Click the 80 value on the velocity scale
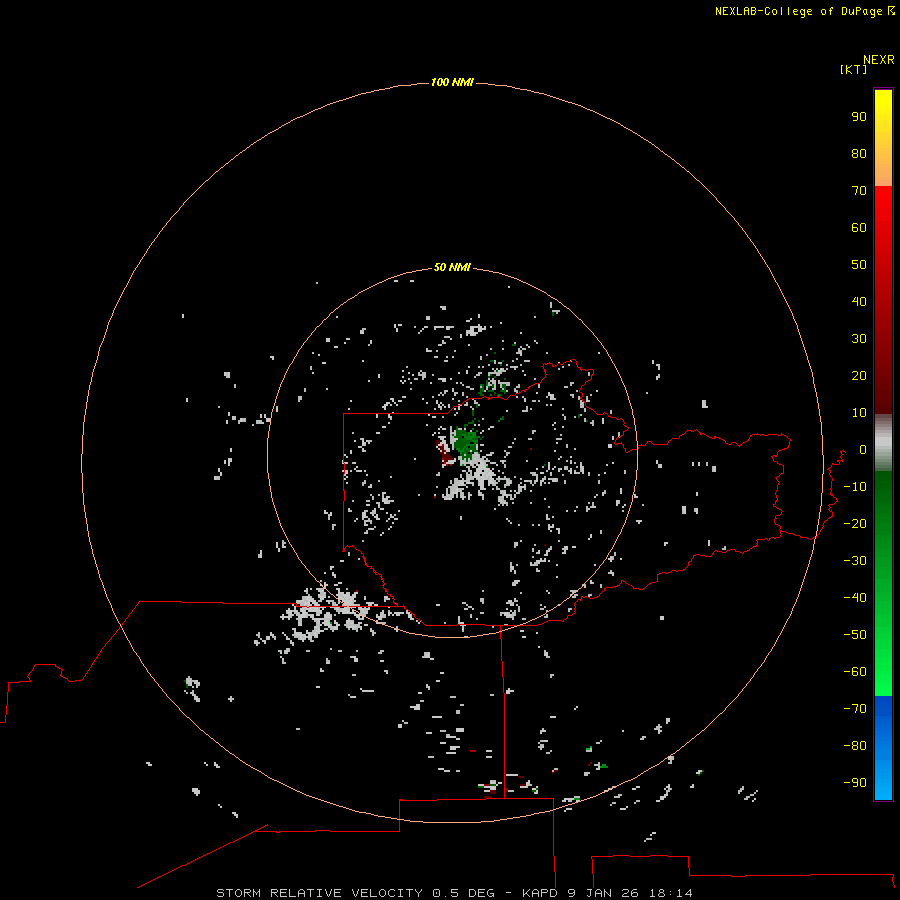This screenshot has width=900, height=900. pos(859,154)
